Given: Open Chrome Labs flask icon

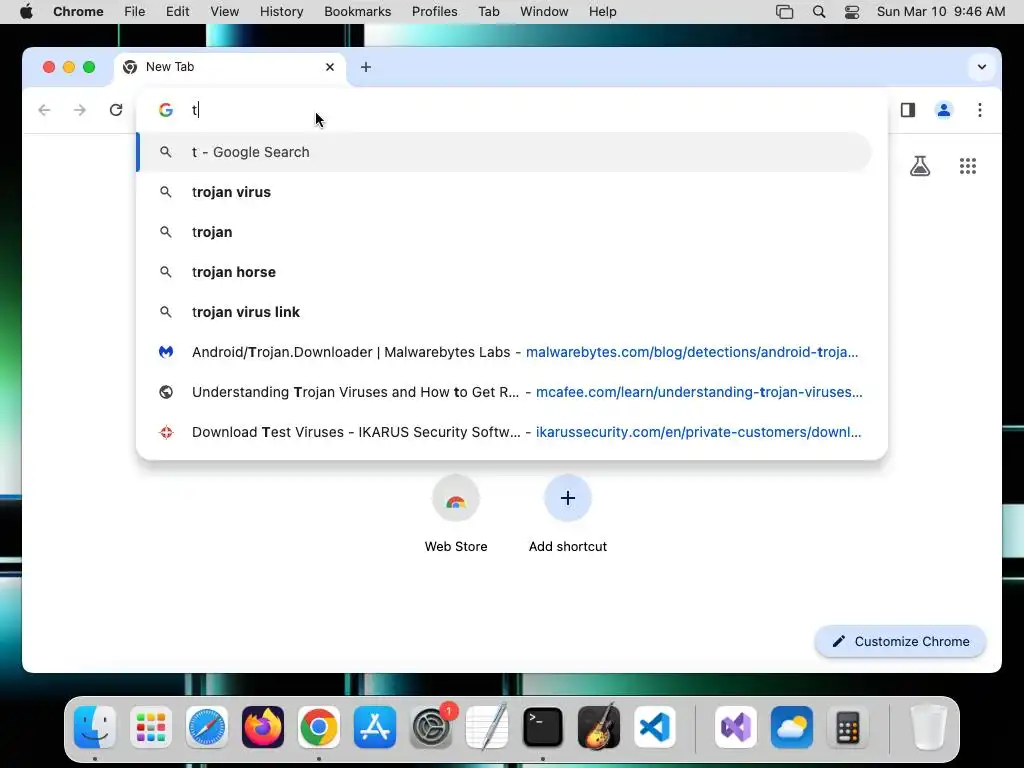Looking at the screenshot, I should click(x=920, y=166).
